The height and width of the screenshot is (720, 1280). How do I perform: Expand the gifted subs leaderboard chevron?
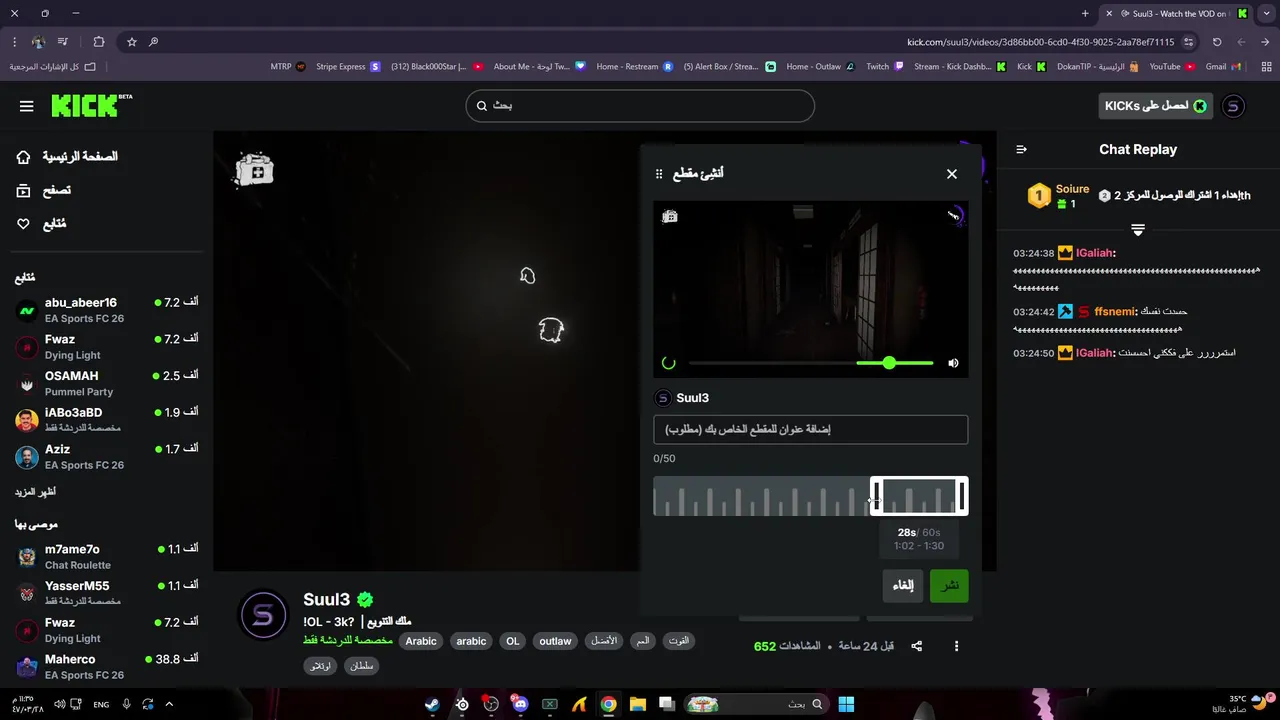(x=1138, y=229)
